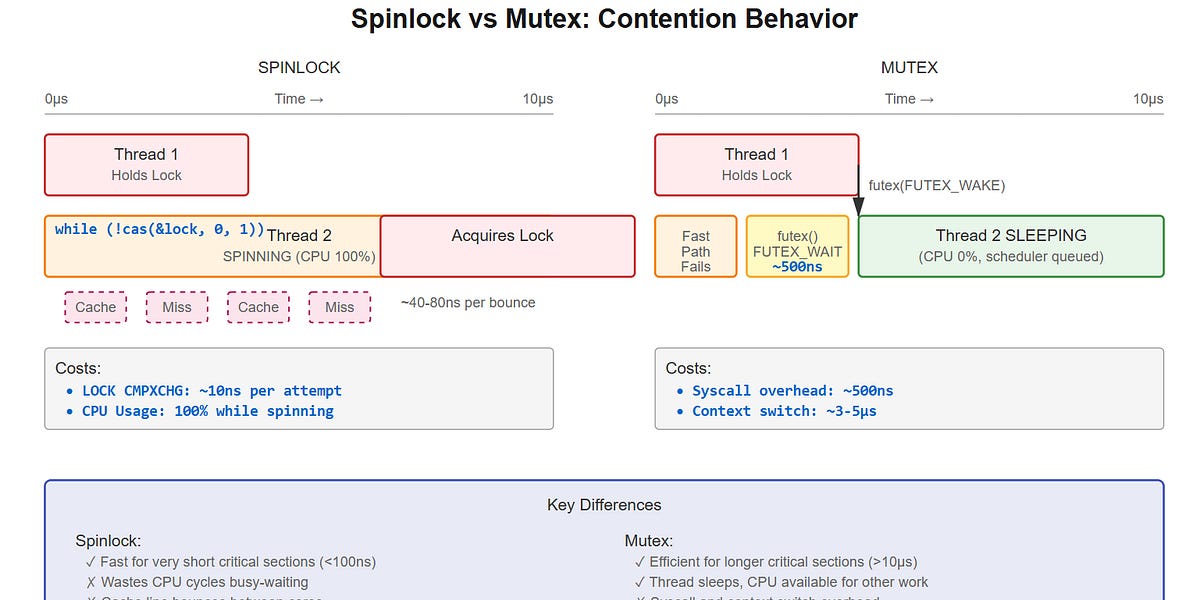Click the SPINLOCK section heading
The width and height of the screenshot is (1200, 600).
299,68
